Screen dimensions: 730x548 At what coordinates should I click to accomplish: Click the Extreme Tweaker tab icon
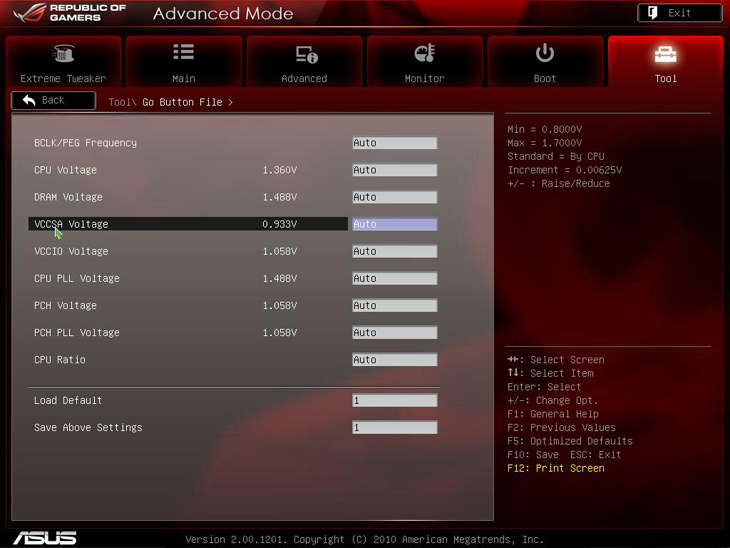[x=63, y=54]
